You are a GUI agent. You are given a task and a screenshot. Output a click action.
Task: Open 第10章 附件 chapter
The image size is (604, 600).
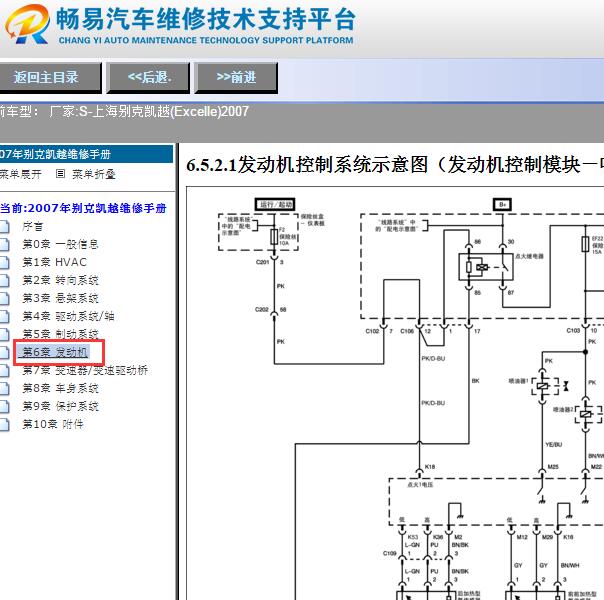point(52,424)
